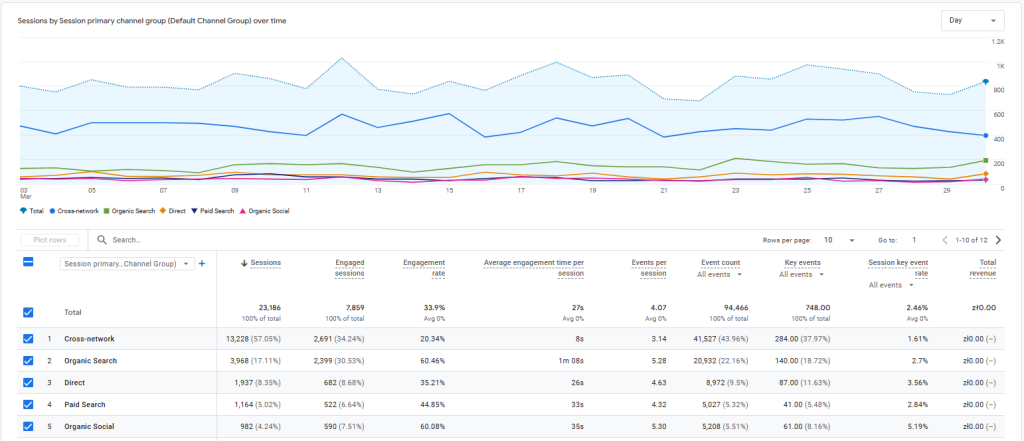Click the magnifier icon in the search box
The image size is (1024, 441).
pos(102,240)
